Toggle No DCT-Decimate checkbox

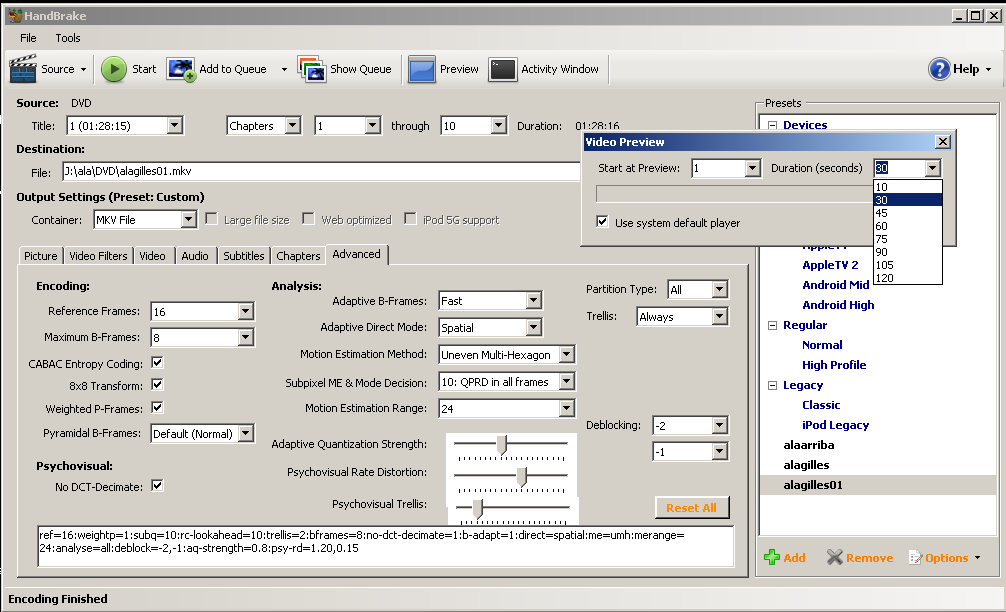157,486
